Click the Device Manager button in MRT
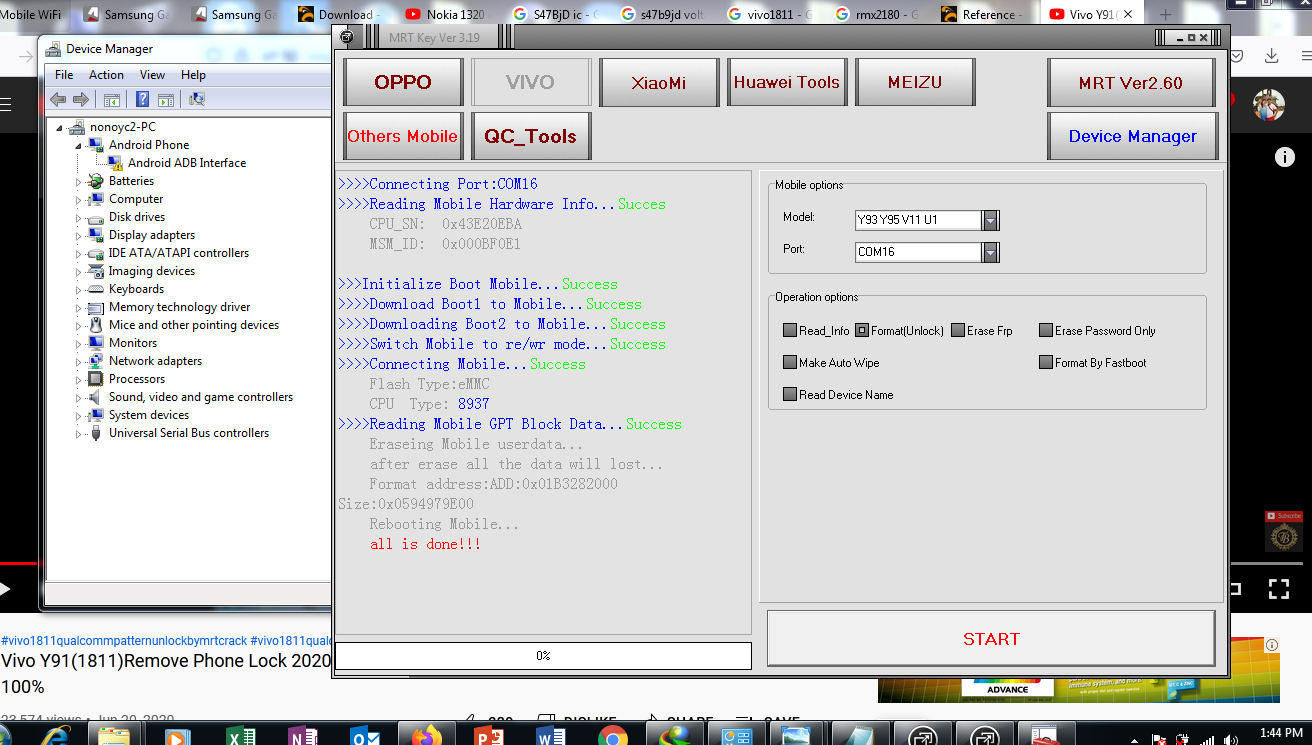Image resolution: width=1312 pixels, height=745 pixels. point(1132,136)
